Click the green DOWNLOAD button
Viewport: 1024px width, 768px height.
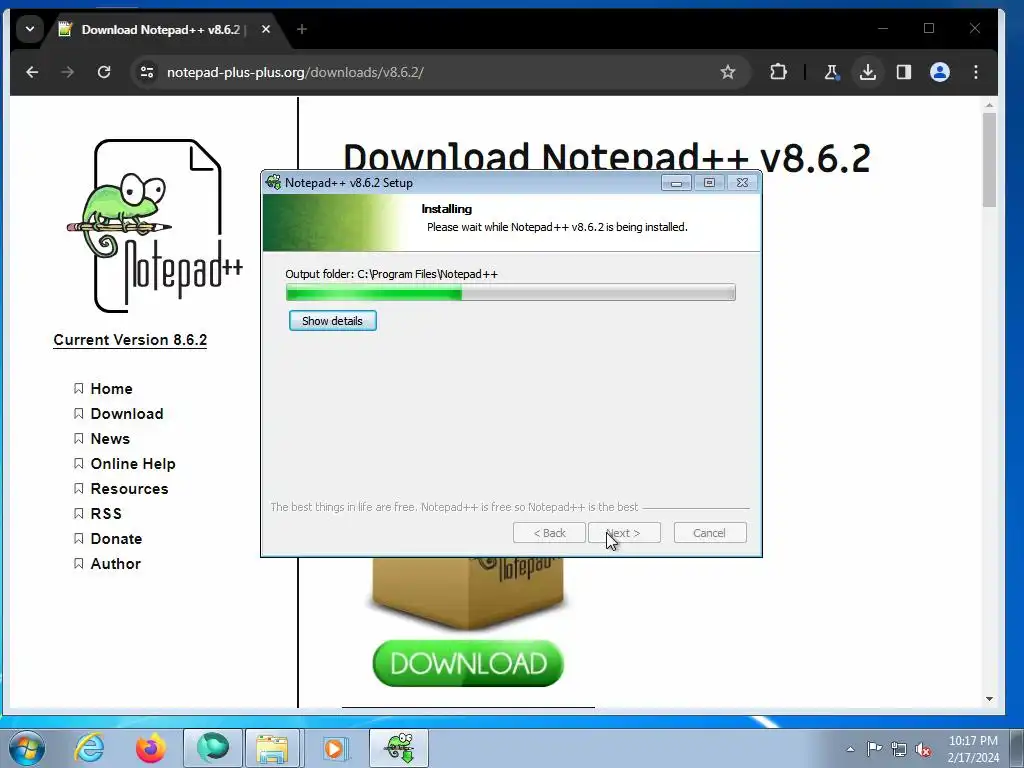tap(468, 664)
